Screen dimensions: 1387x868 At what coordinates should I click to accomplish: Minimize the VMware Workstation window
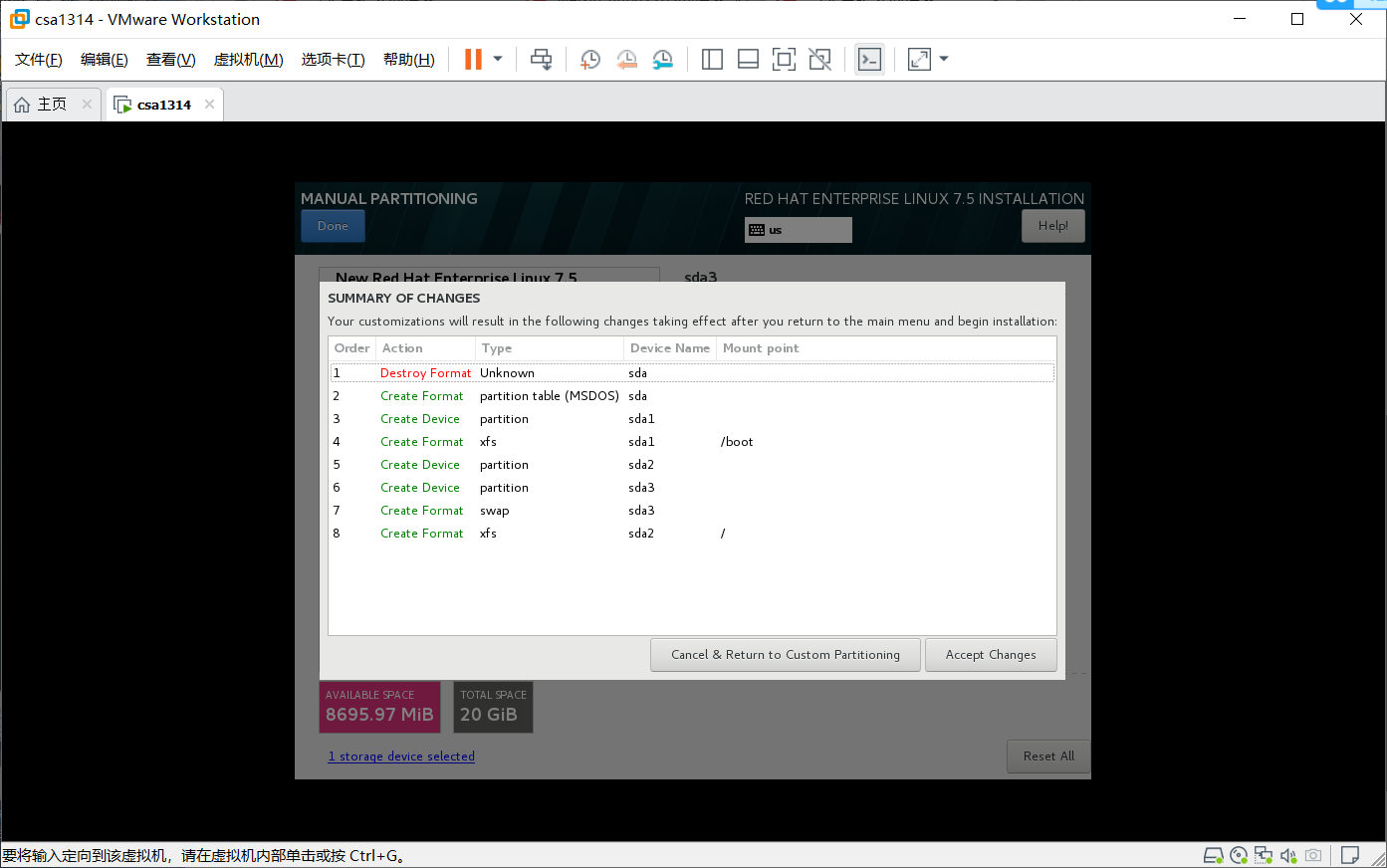[x=1240, y=19]
